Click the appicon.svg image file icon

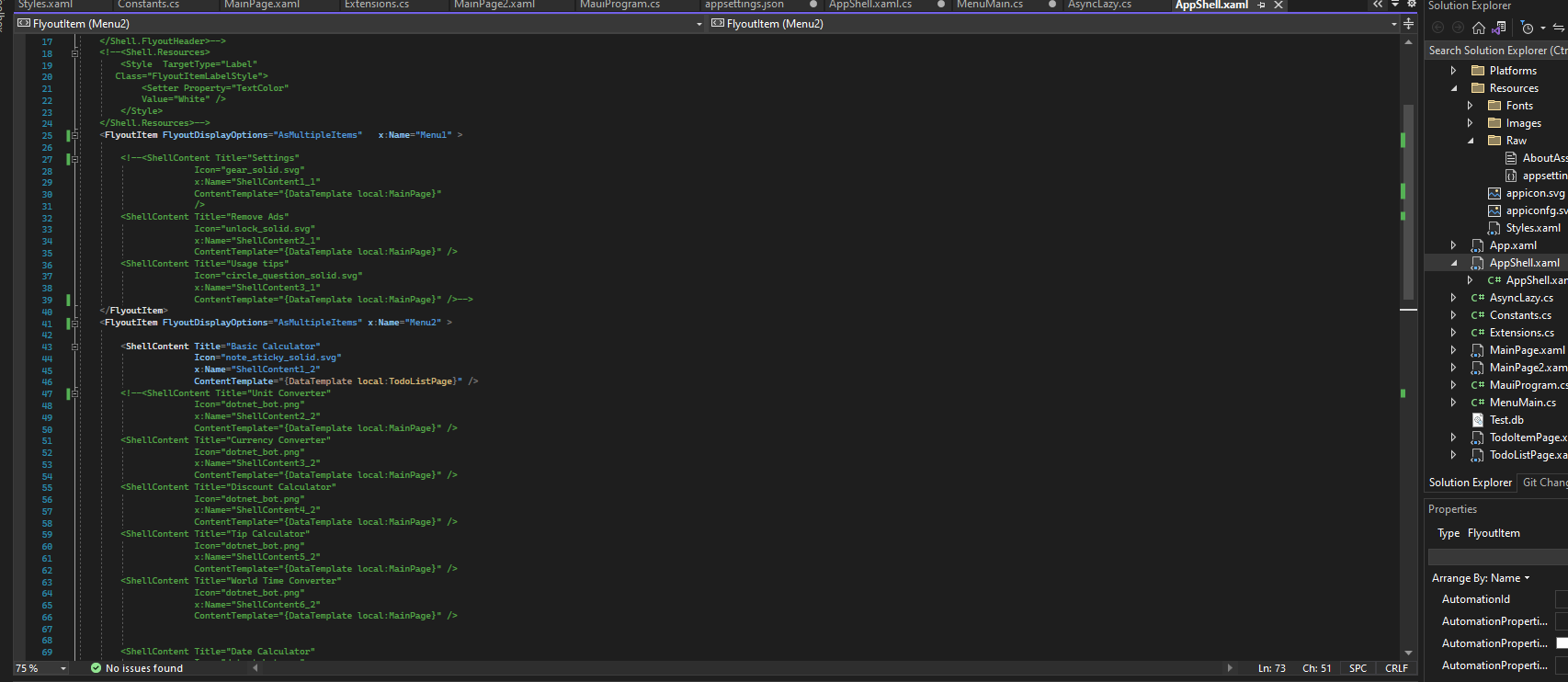point(1494,193)
